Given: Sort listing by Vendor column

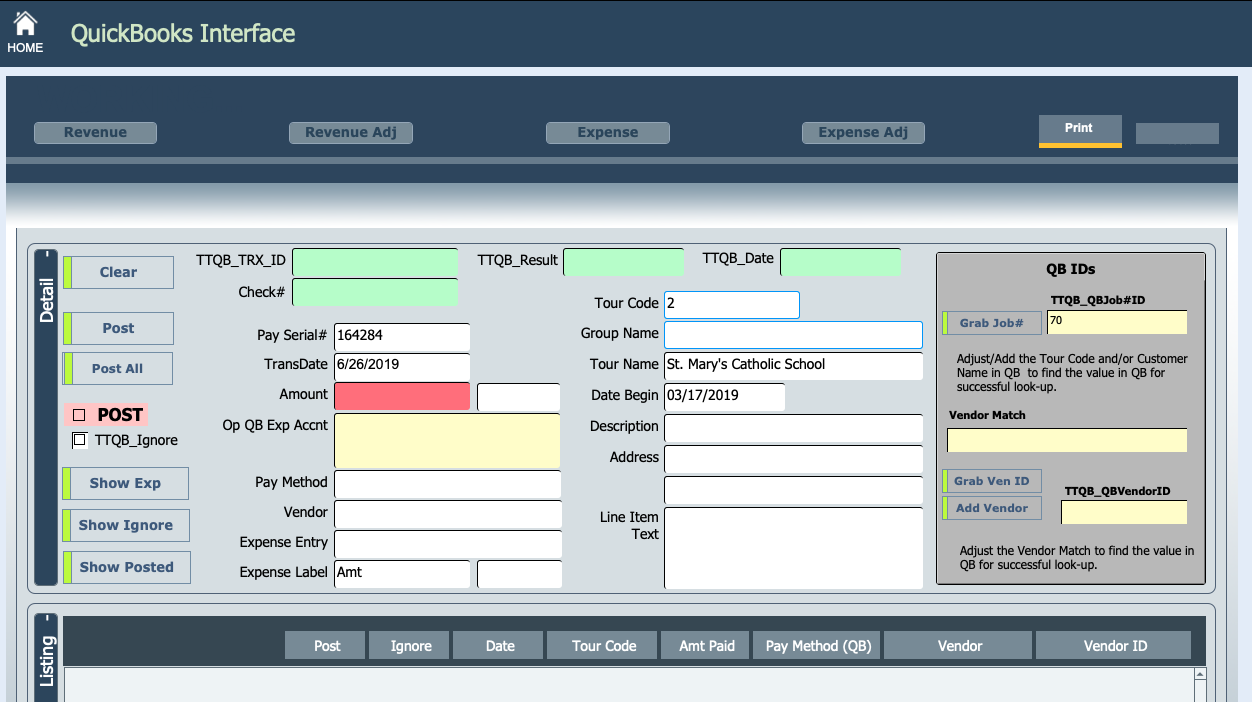Looking at the screenshot, I should point(960,646).
